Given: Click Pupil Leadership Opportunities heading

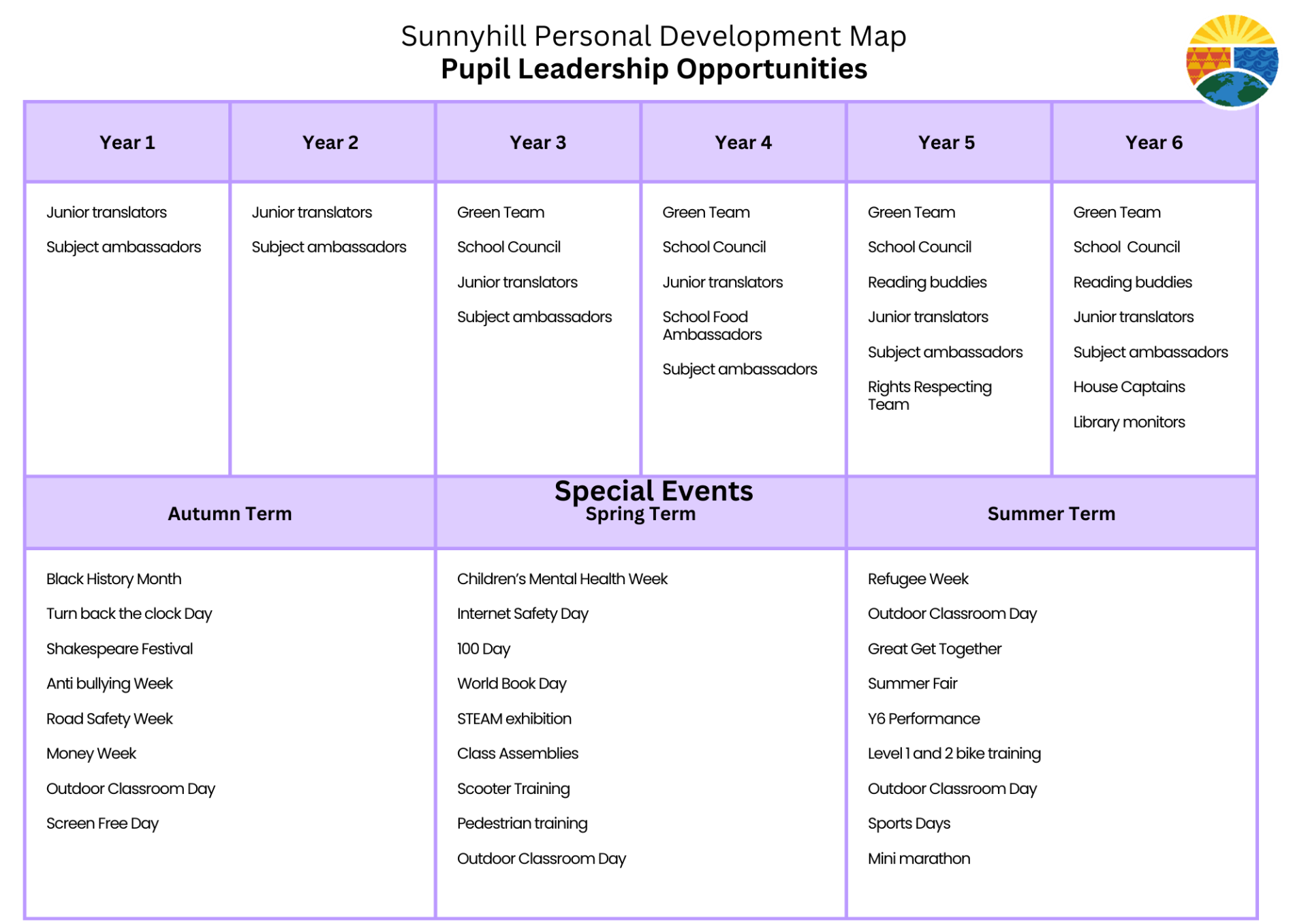Looking at the screenshot, I should [653, 69].
